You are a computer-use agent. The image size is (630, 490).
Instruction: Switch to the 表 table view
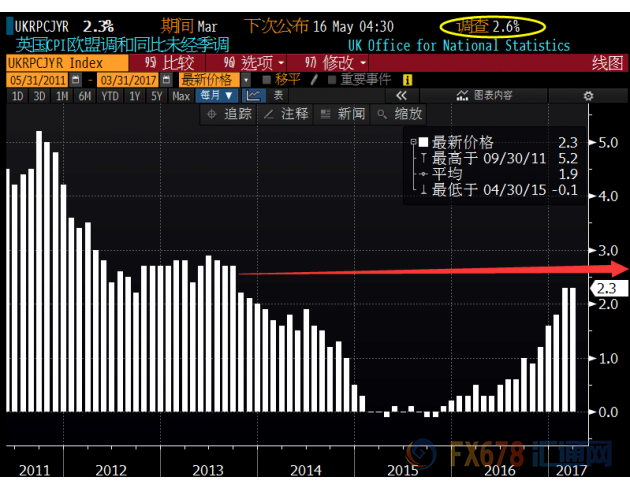point(277,96)
